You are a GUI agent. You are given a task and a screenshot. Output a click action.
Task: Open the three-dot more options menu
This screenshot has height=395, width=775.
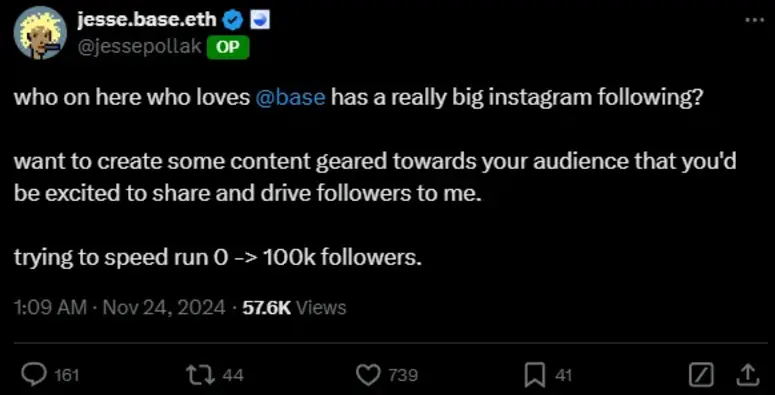point(754,20)
